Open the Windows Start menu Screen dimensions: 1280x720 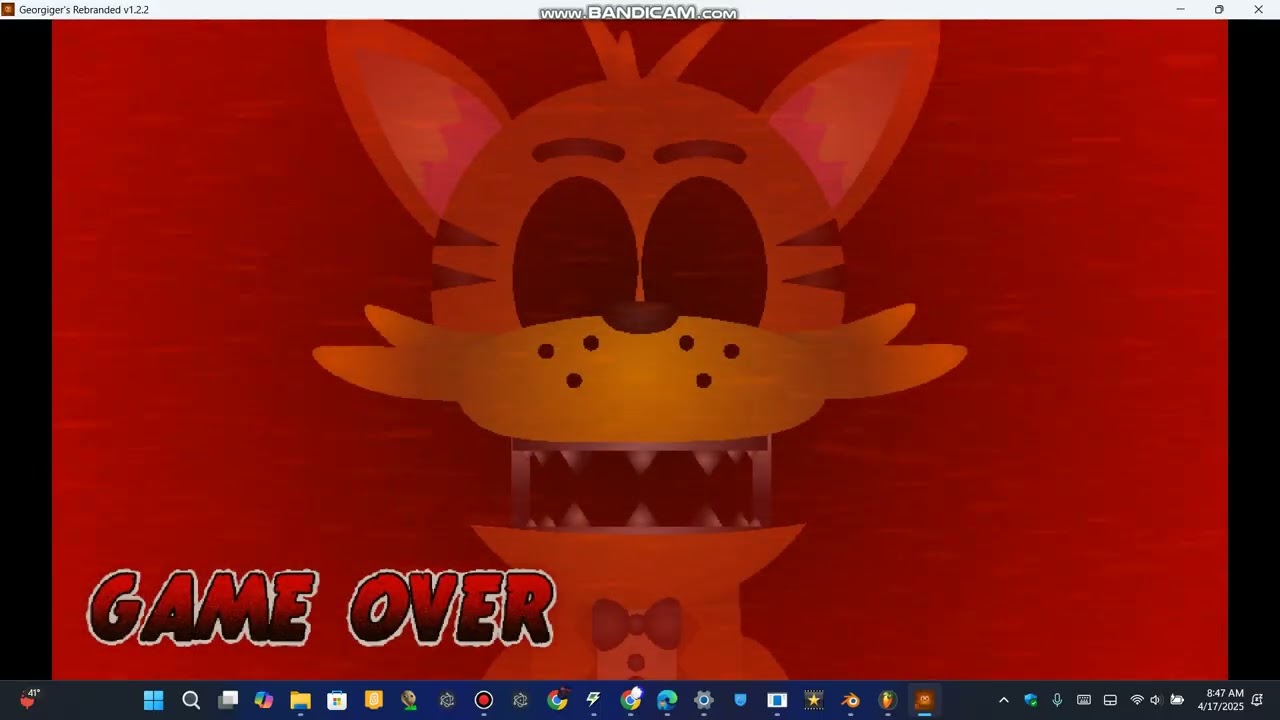click(153, 700)
